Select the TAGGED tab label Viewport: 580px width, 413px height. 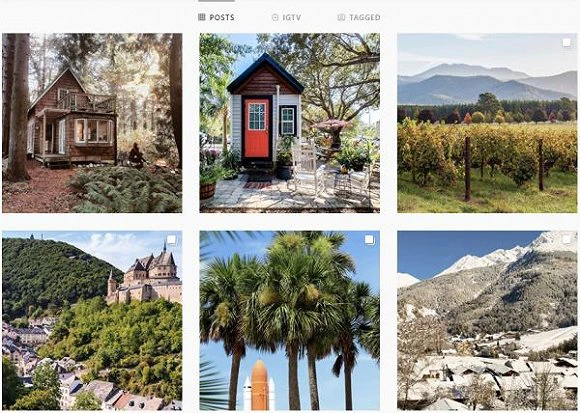tap(365, 17)
